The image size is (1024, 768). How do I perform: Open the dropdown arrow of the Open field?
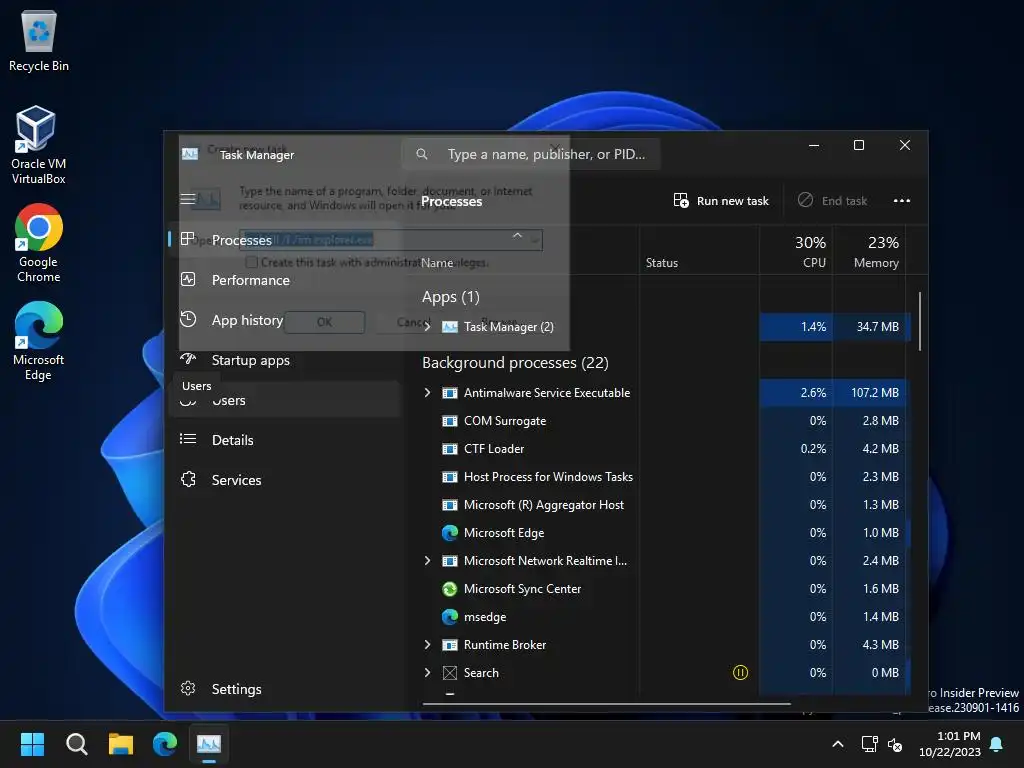[x=535, y=240]
